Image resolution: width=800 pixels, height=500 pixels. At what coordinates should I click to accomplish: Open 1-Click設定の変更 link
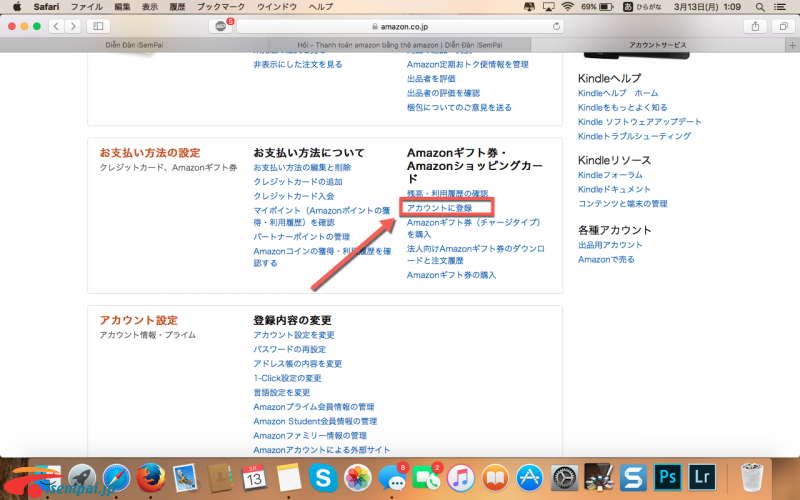coord(287,378)
